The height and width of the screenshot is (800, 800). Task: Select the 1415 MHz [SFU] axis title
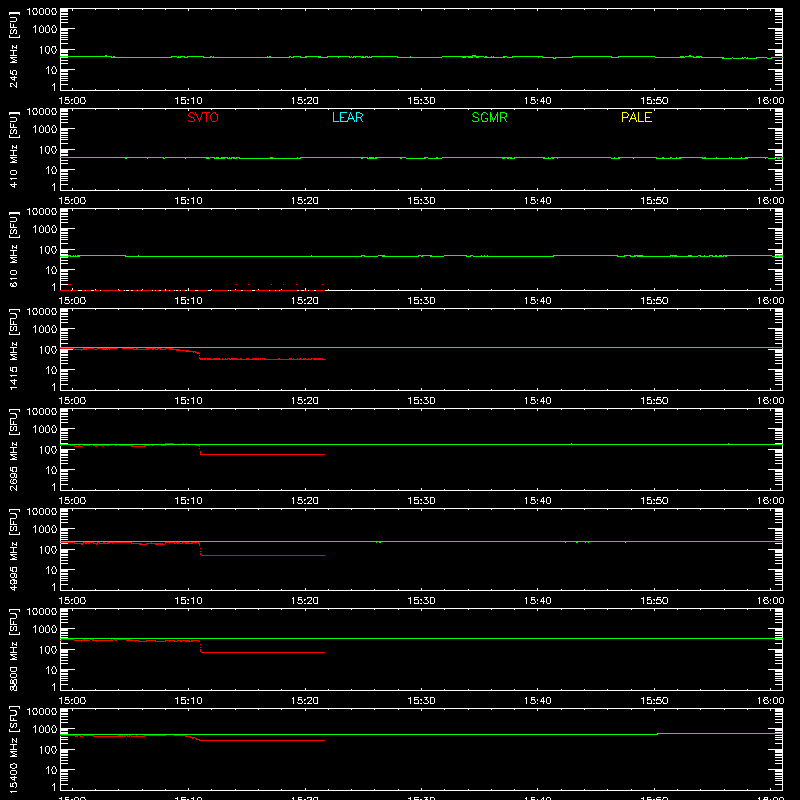click(13, 349)
